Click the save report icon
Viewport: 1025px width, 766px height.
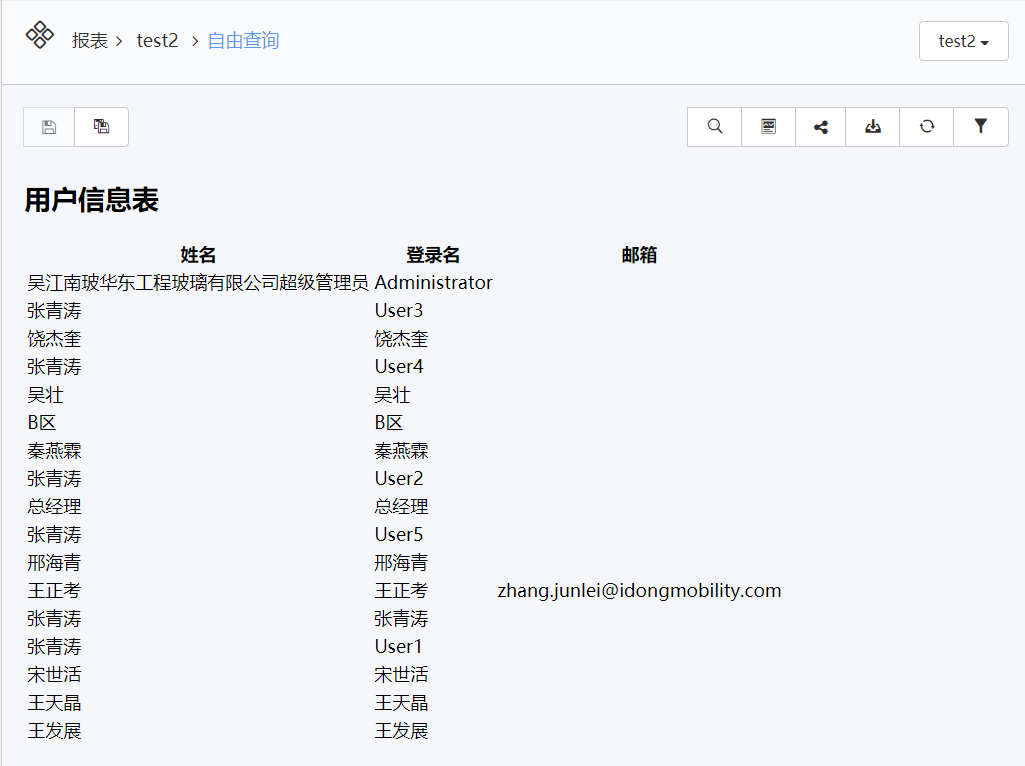[x=49, y=127]
